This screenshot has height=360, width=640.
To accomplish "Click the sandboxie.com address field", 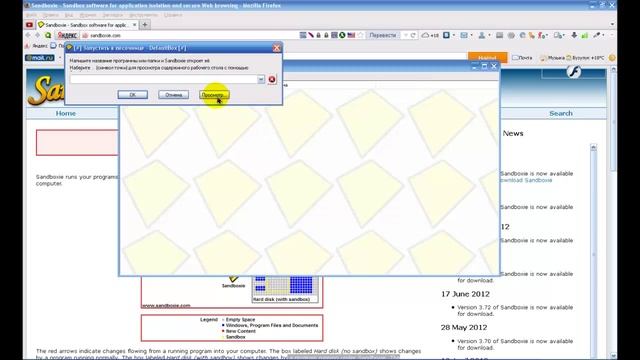I will click(188, 36).
